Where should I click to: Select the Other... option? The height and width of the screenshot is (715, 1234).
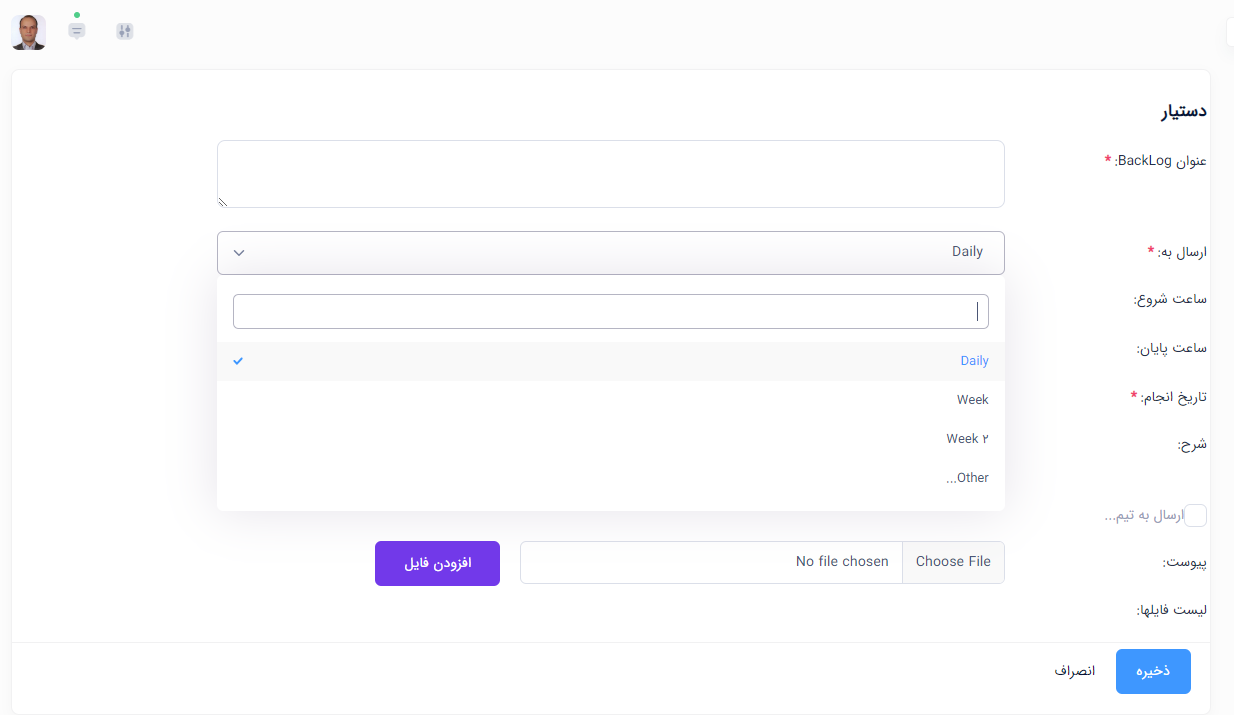pos(967,478)
